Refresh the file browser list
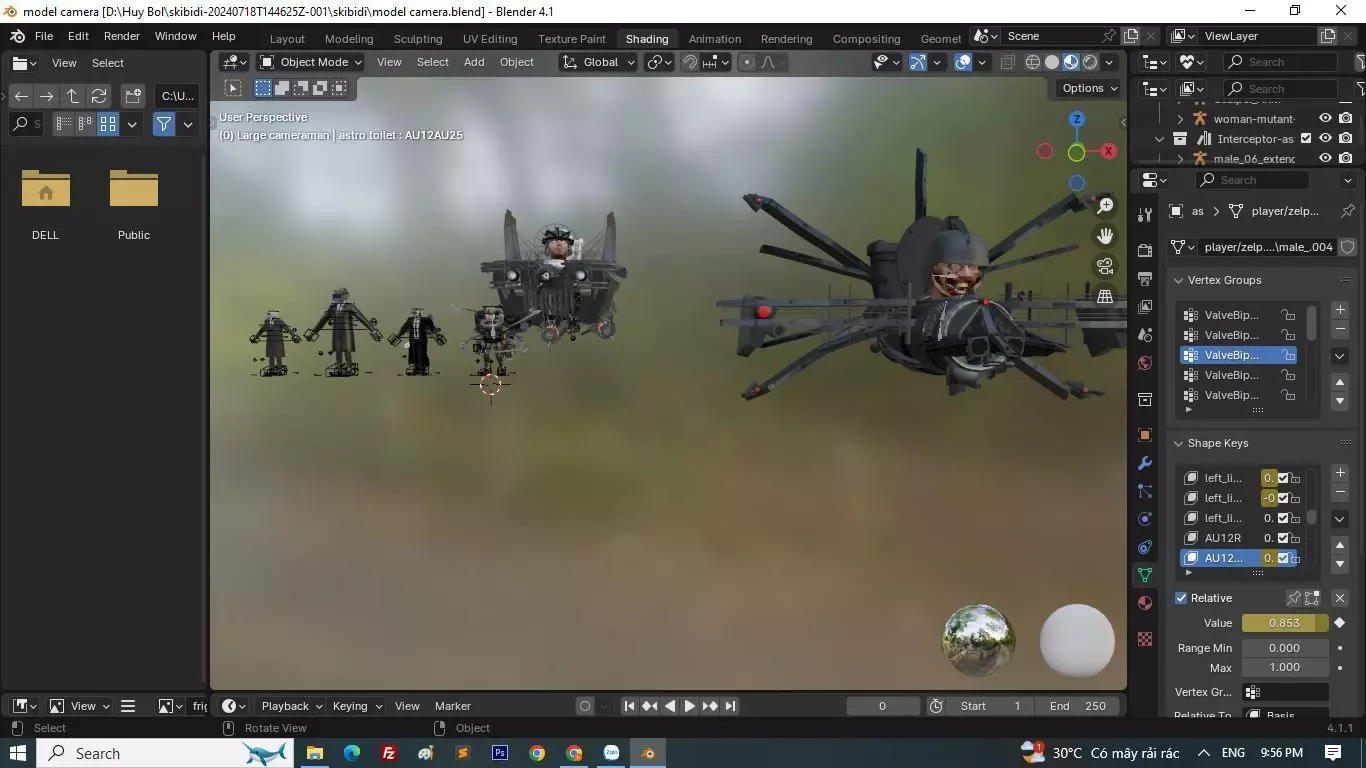The height and width of the screenshot is (768, 1366). (99, 96)
